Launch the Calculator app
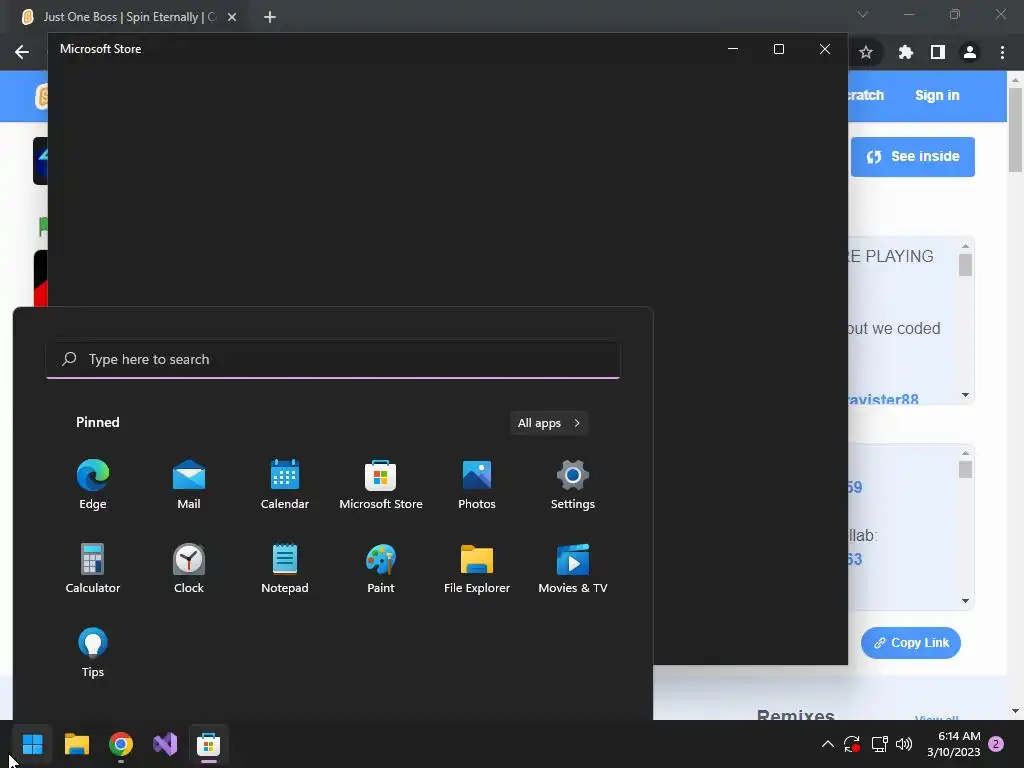Image resolution: width=1024 pixels, height=768 pixels. point(93,568)
